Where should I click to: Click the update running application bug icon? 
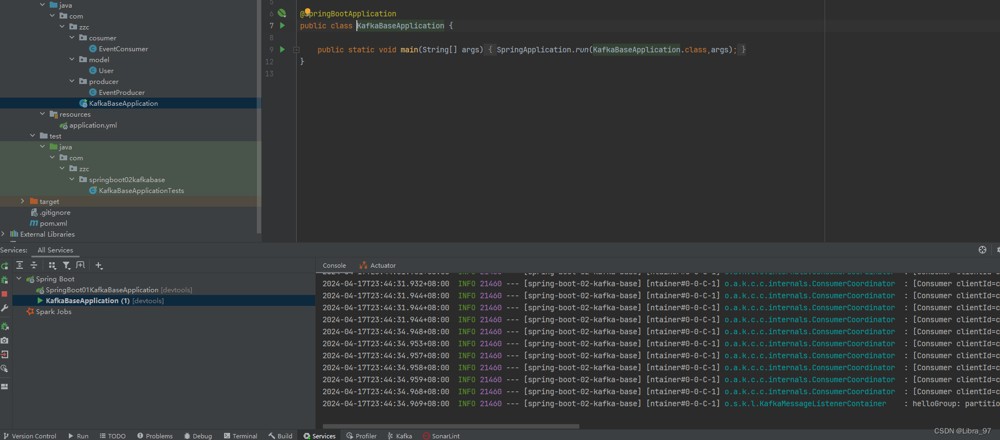(x=4, y=326)
